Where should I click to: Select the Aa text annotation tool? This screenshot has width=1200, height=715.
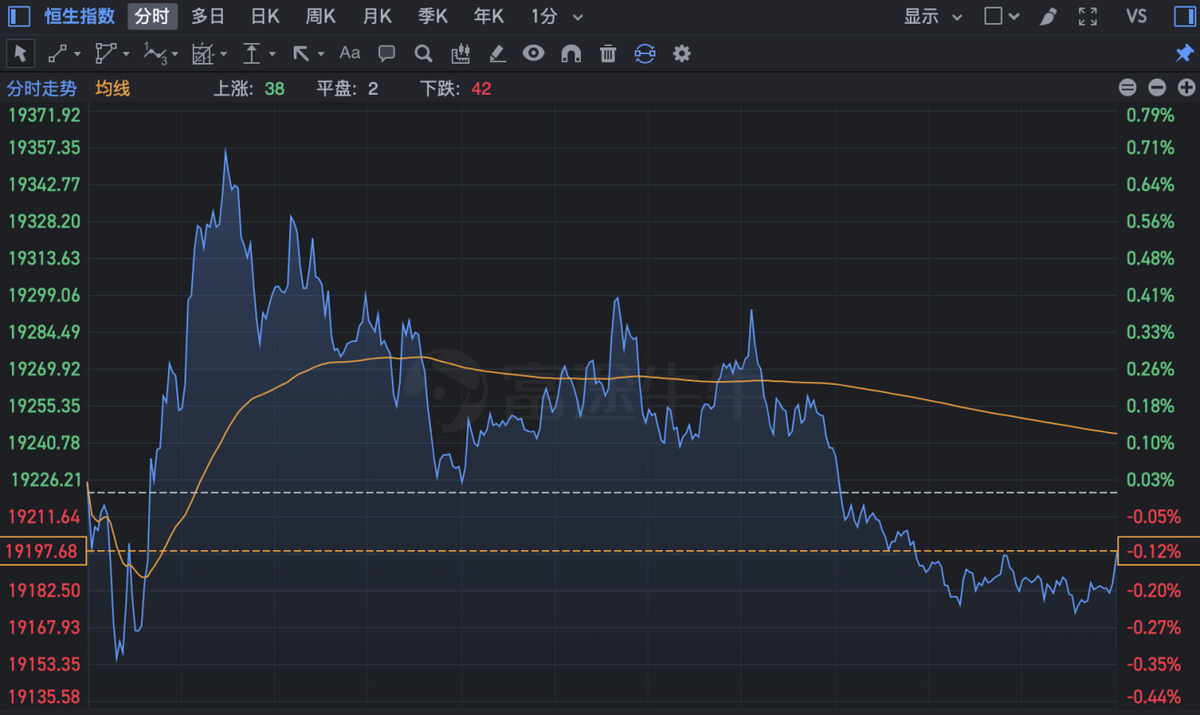pos(349,53)
